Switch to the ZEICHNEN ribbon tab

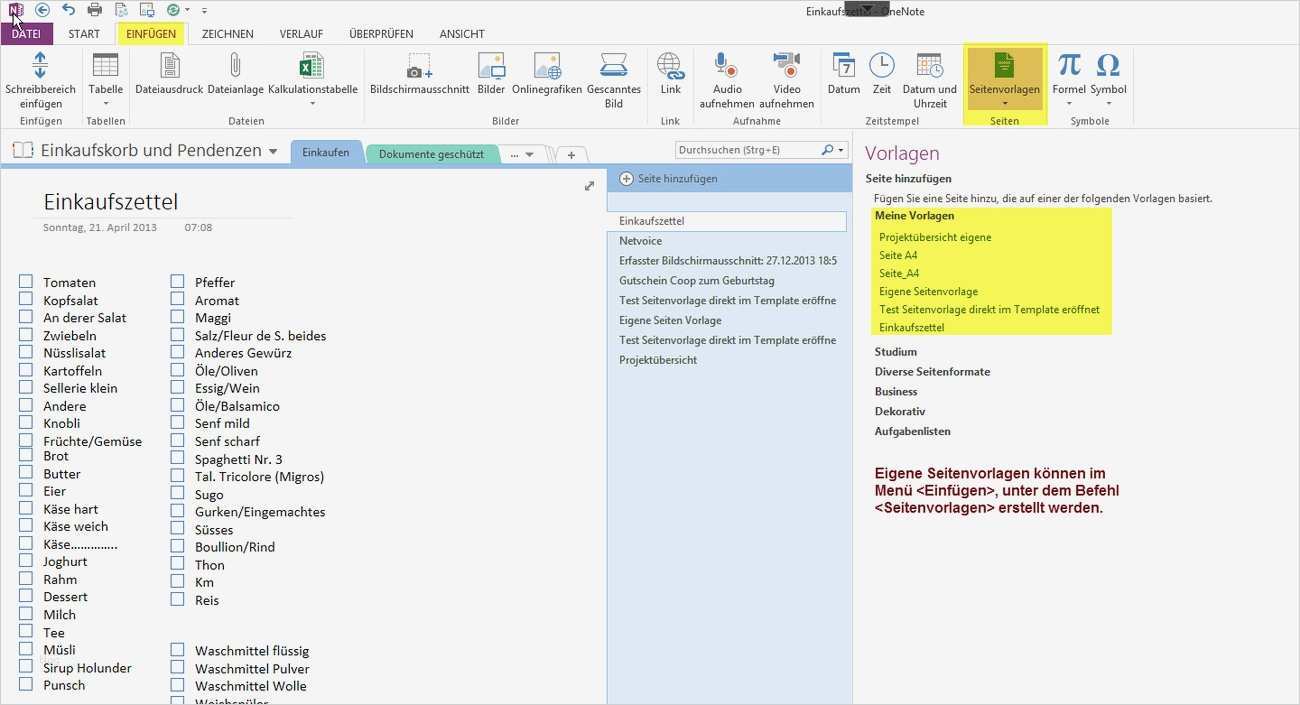click(x=227, y=33)
